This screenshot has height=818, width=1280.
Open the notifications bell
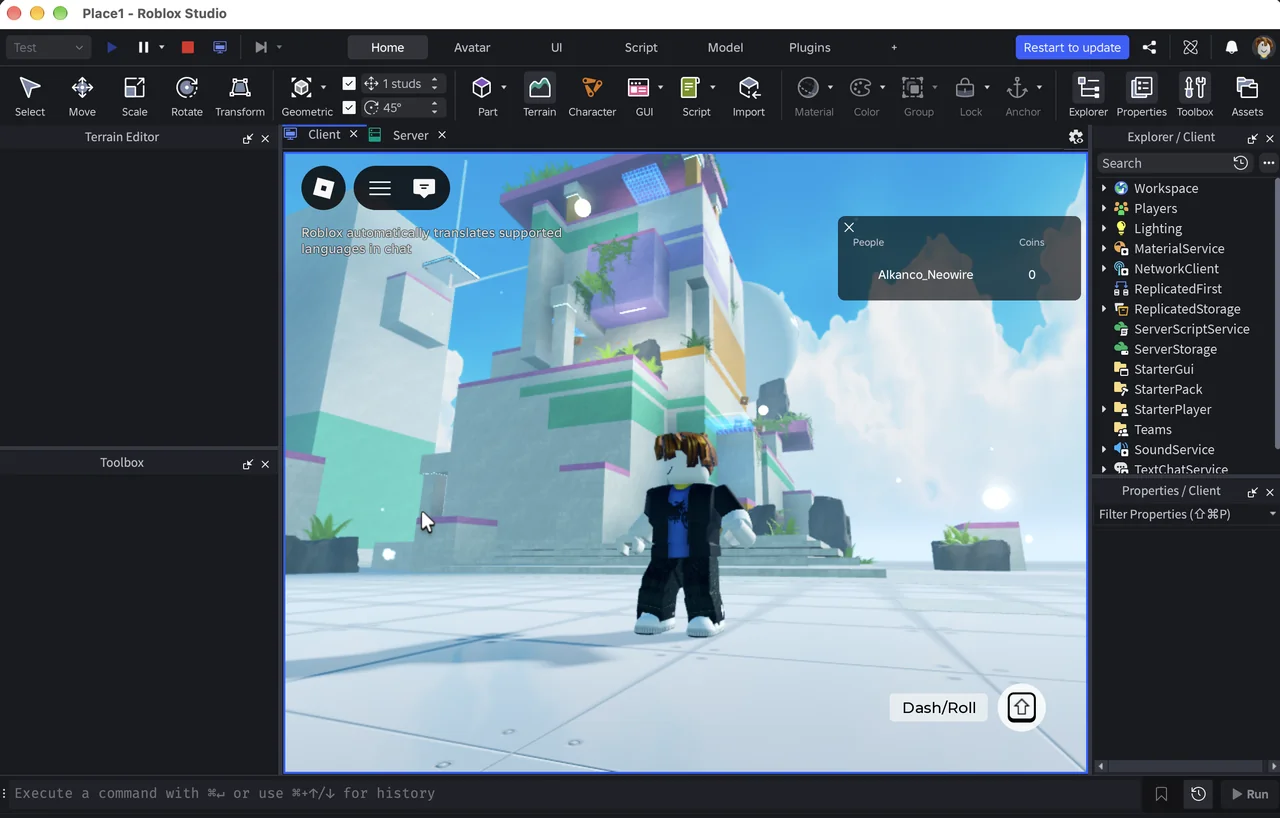[1231, 47]
